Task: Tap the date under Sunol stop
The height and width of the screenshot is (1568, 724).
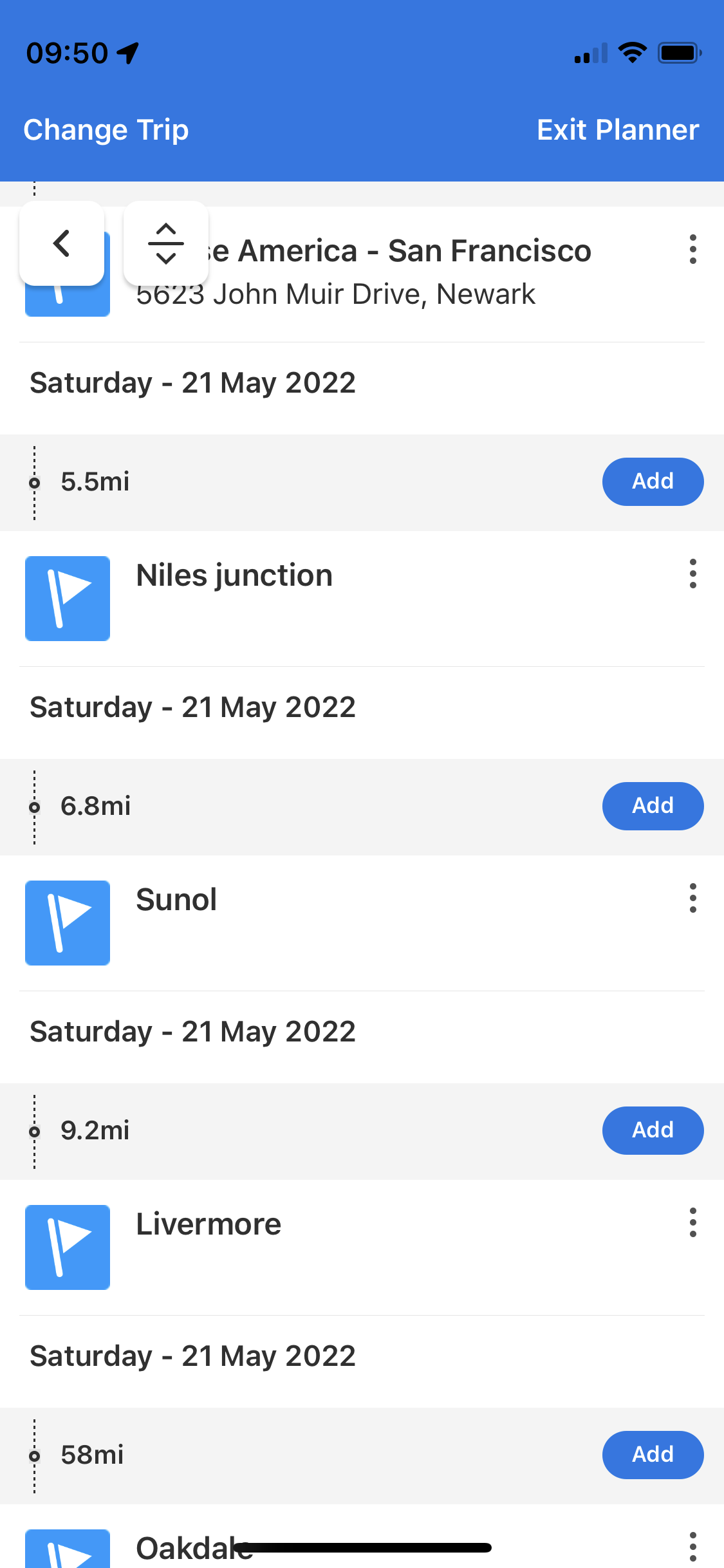Action: tap(192, 1032)
